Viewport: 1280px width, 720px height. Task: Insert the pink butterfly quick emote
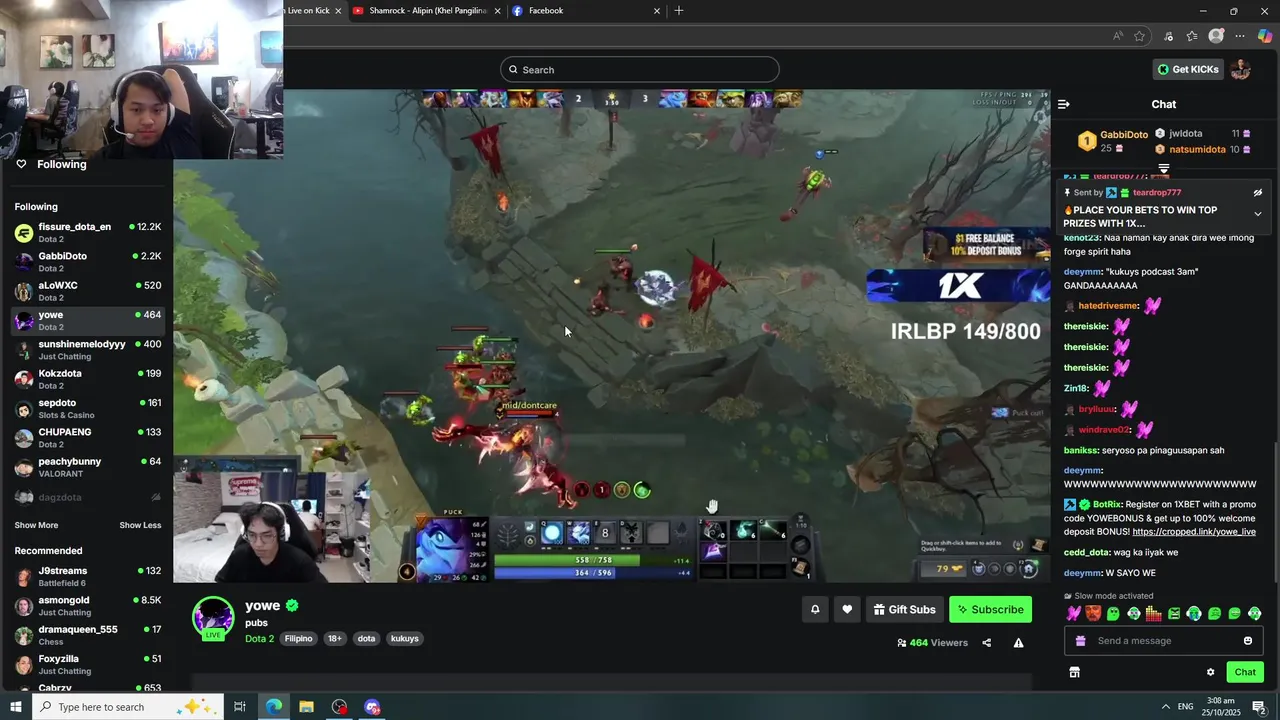1073,614
